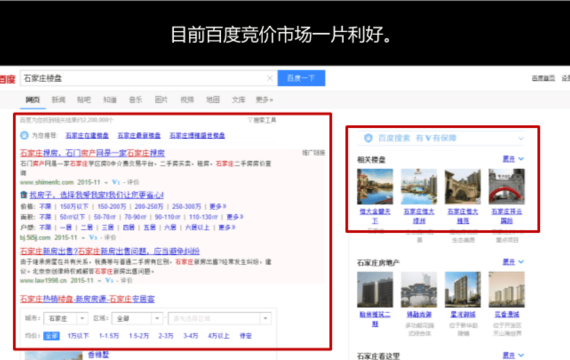Click the red Baidu logo
570x360 pixels.
[7, 79]
